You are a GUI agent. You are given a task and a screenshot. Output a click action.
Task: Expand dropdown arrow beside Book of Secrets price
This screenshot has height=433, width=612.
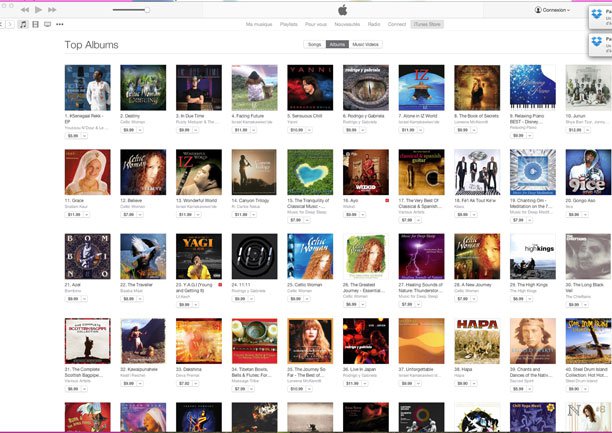(474, 130)
